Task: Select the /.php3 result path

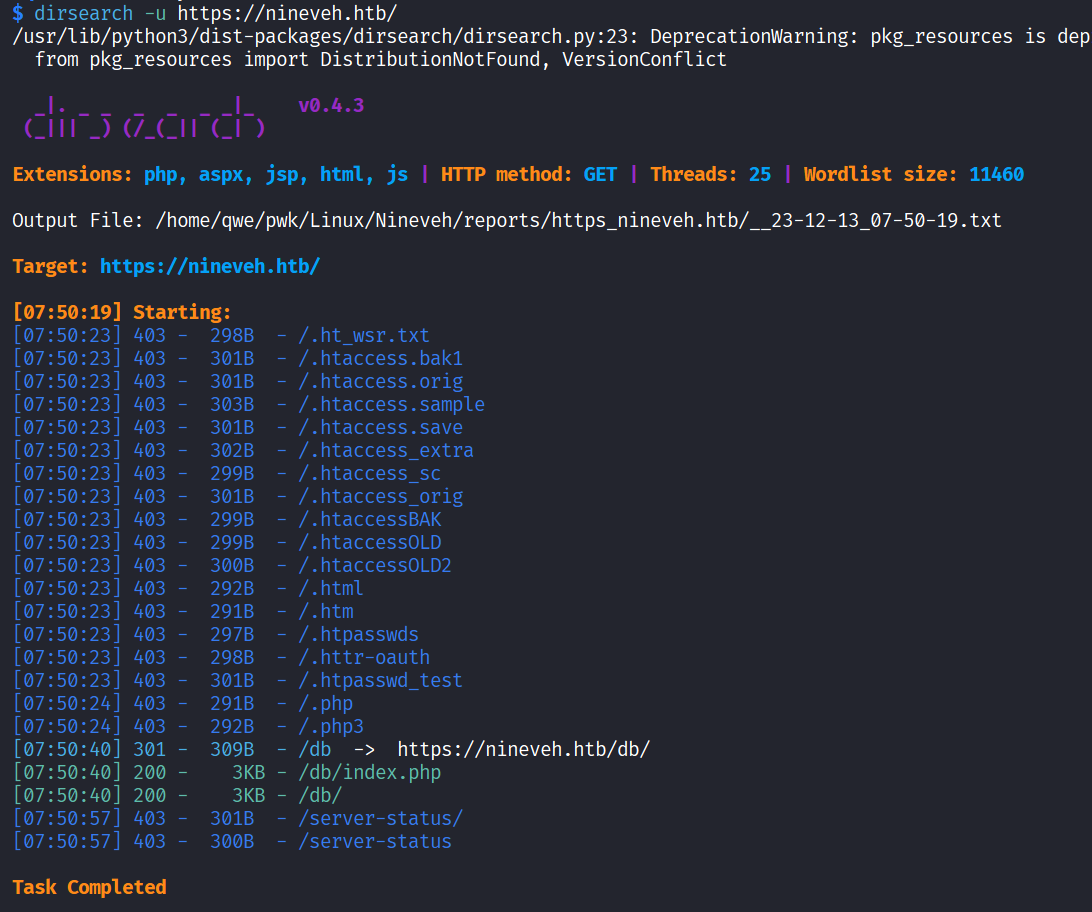Action: [331, 726]
